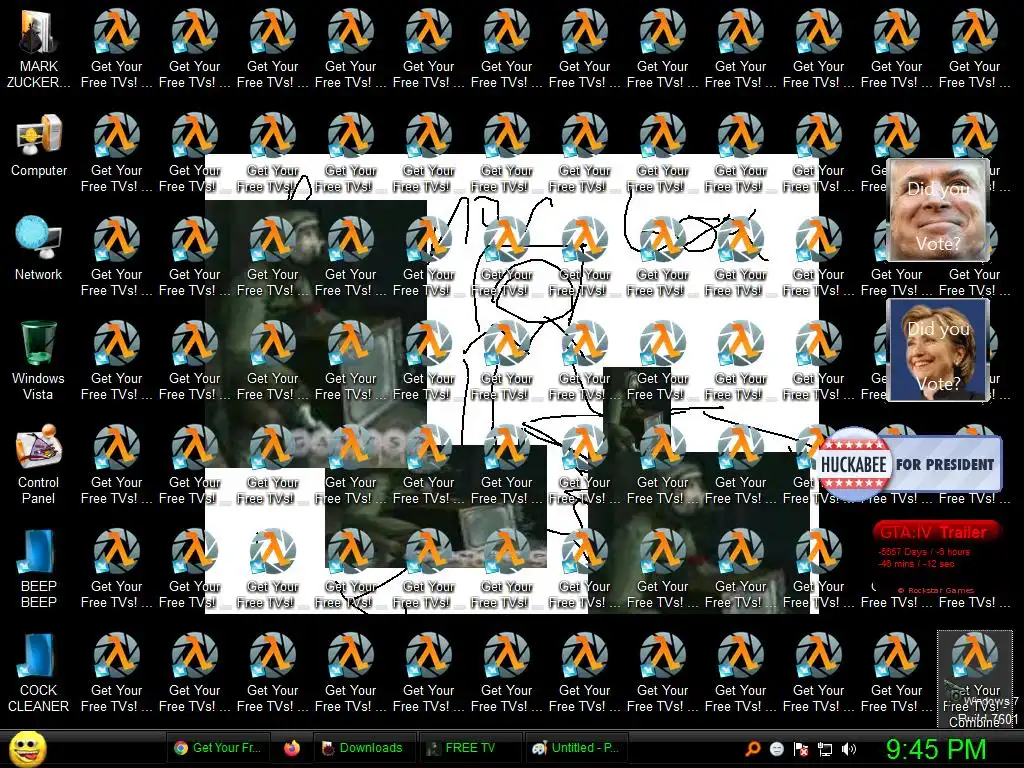Open the Network desktop icon
1024x768 pixels.
click(x=39, y=248)
